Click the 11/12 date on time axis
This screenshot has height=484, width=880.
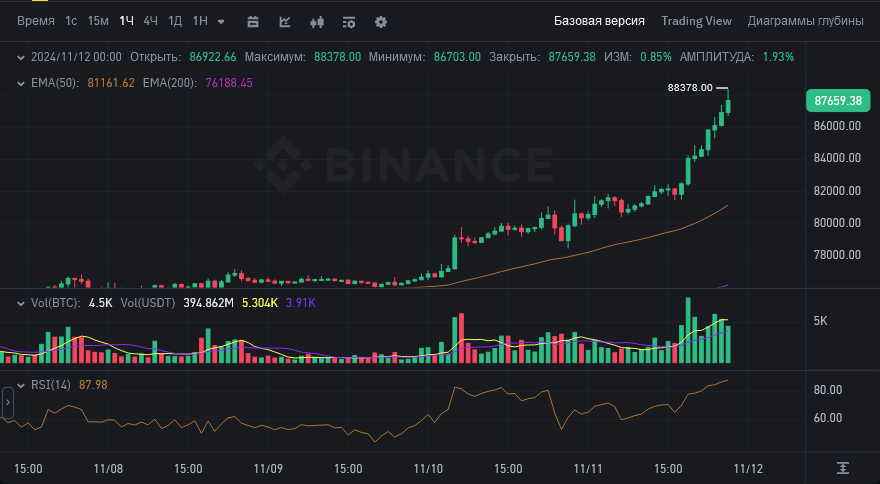pos(749,469)
